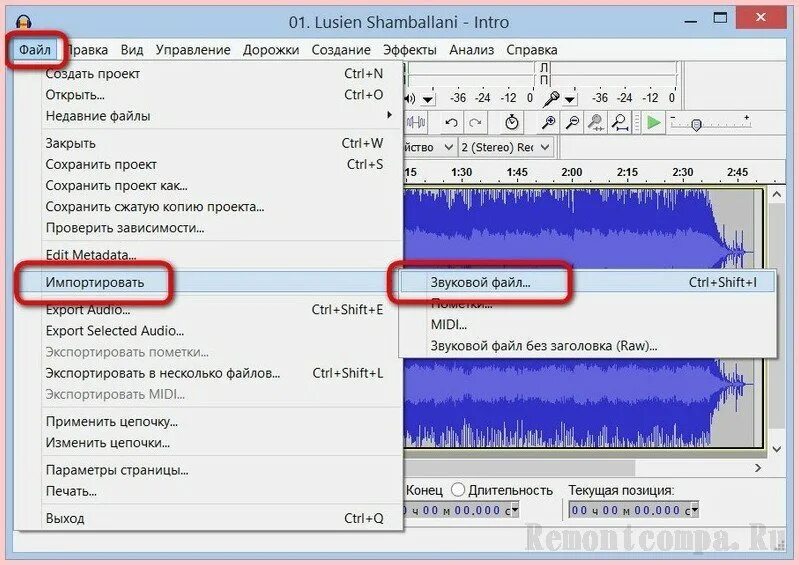The image size is (799, 565).
Task: Maximize the Audacity window
Action: pyautogui.click(x=720, y=19)
